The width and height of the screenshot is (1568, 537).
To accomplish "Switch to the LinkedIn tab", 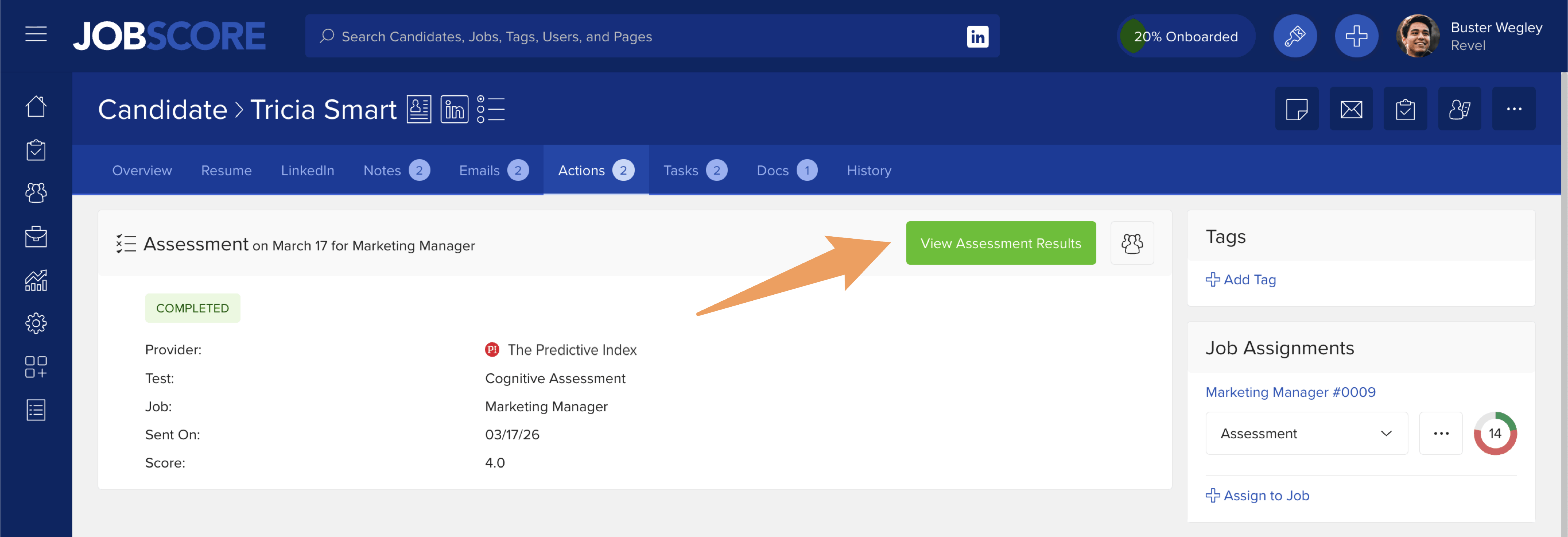I will pyautogui.click(x=307, y=171).
